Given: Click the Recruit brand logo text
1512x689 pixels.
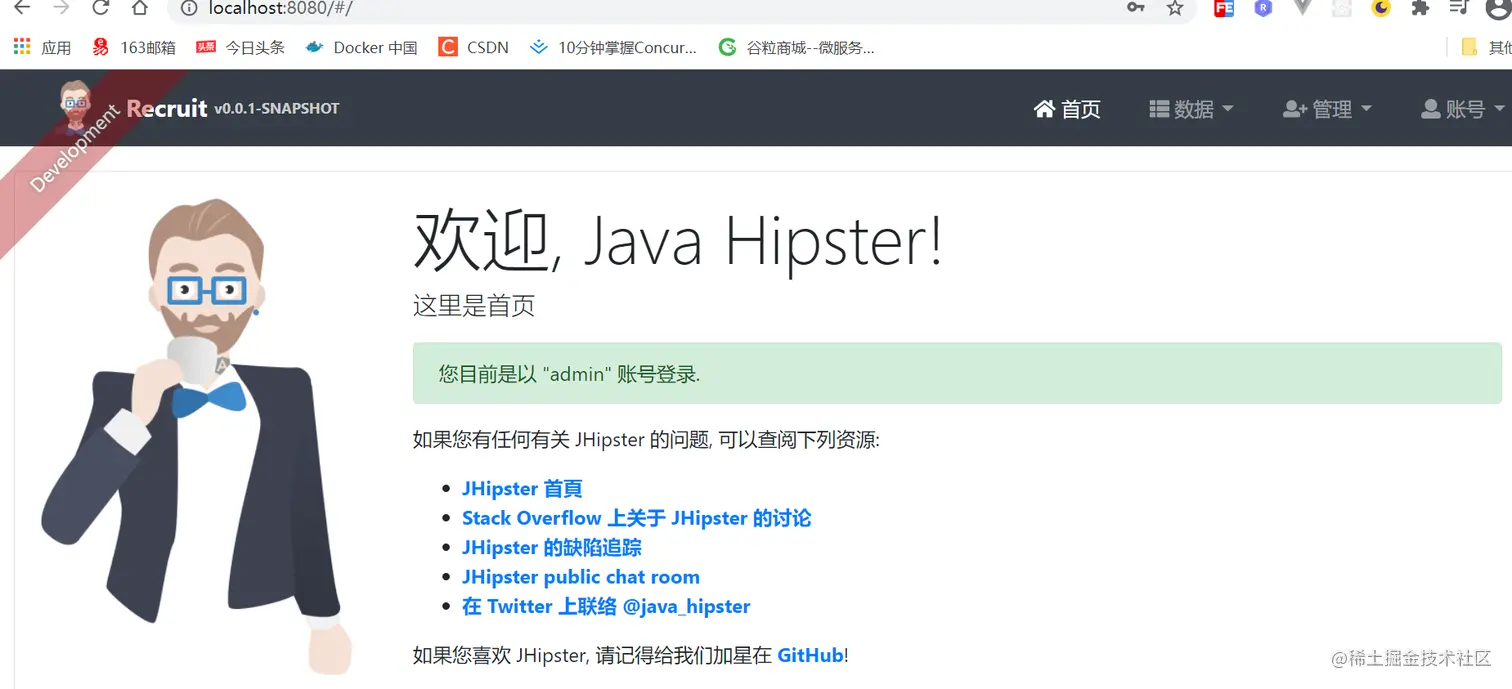Looking at the screenshot, I should (x=167, y=108).
